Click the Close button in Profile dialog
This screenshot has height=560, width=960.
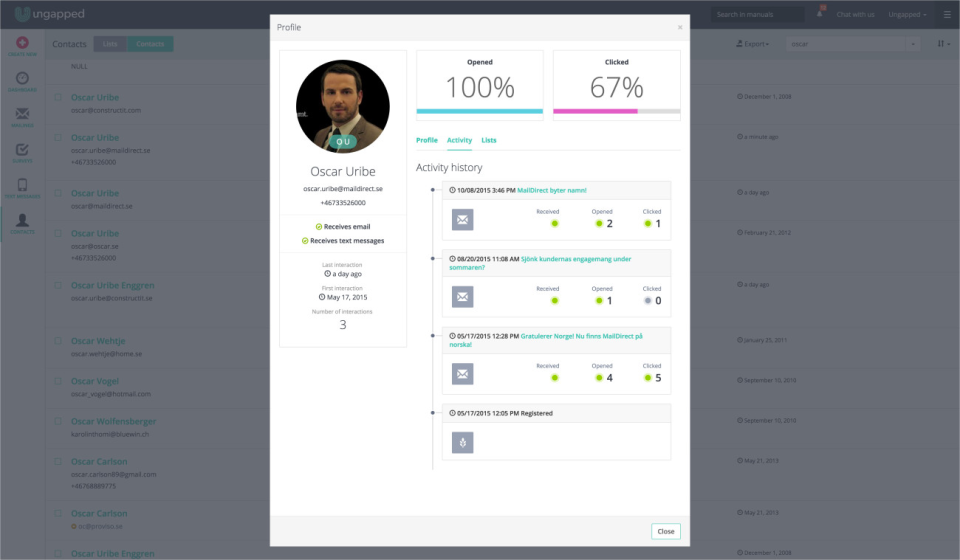(x=666, y=531)
